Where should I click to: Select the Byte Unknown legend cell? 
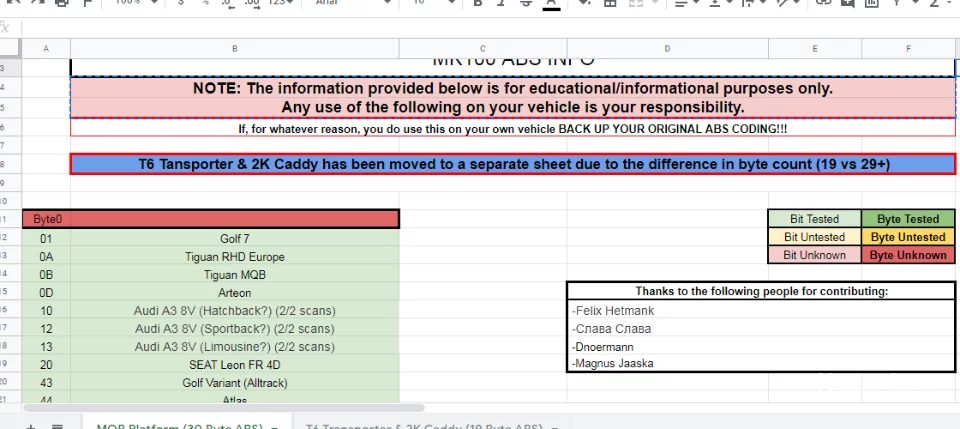click(908, 255)
